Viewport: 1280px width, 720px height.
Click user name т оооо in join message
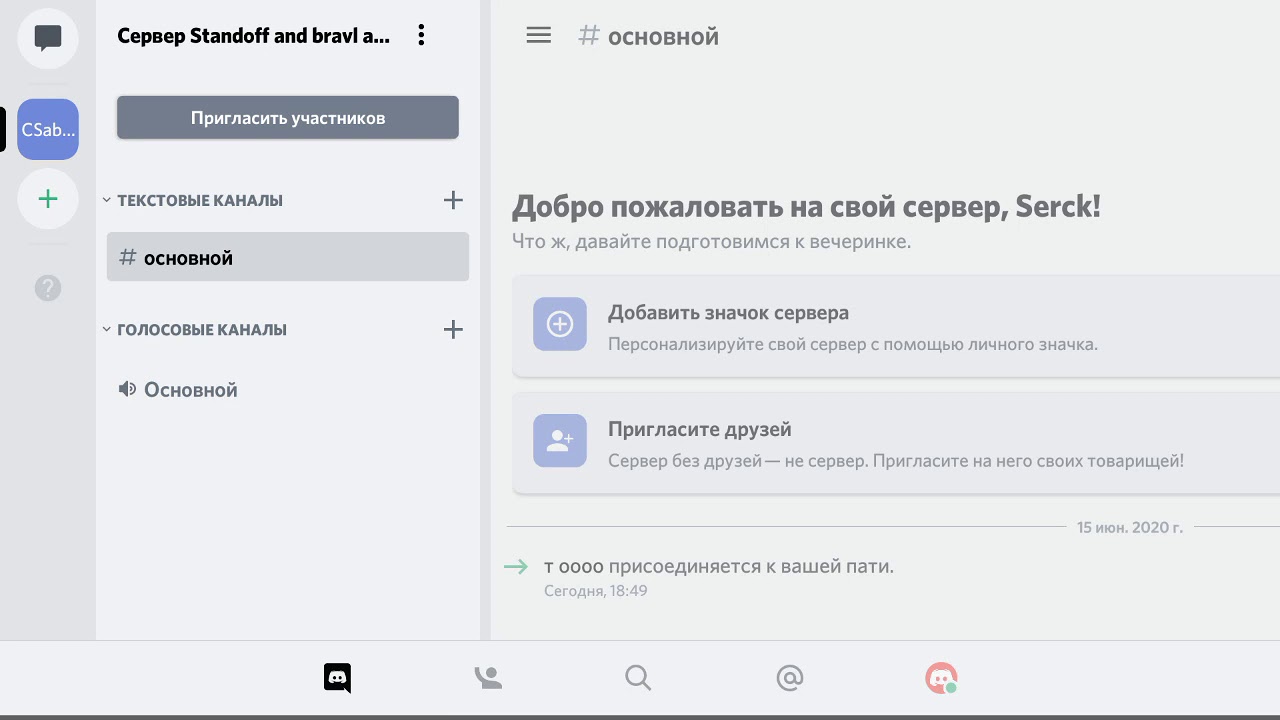pos(574,566)
